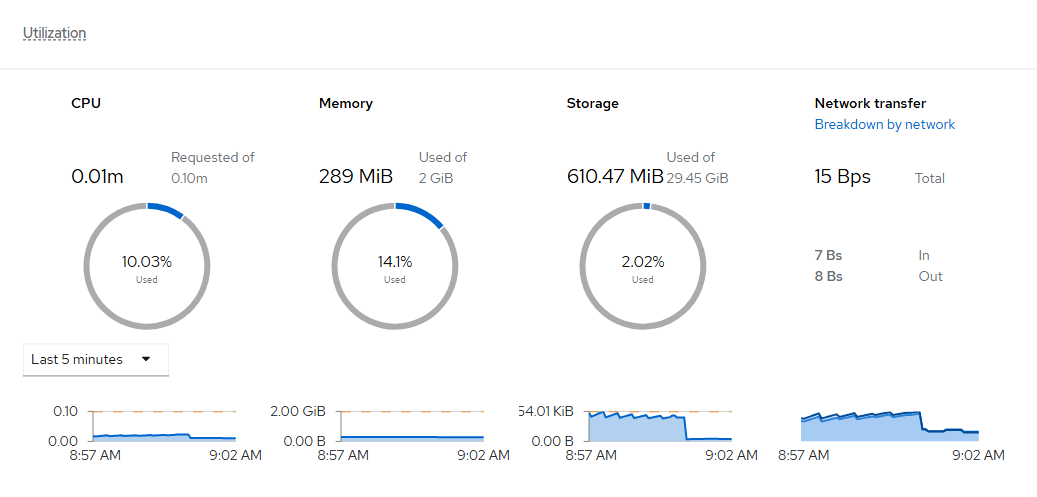Click the CPU sparkline chart
The width and height of the screenshot is (1037, 497).
[164, 426]
